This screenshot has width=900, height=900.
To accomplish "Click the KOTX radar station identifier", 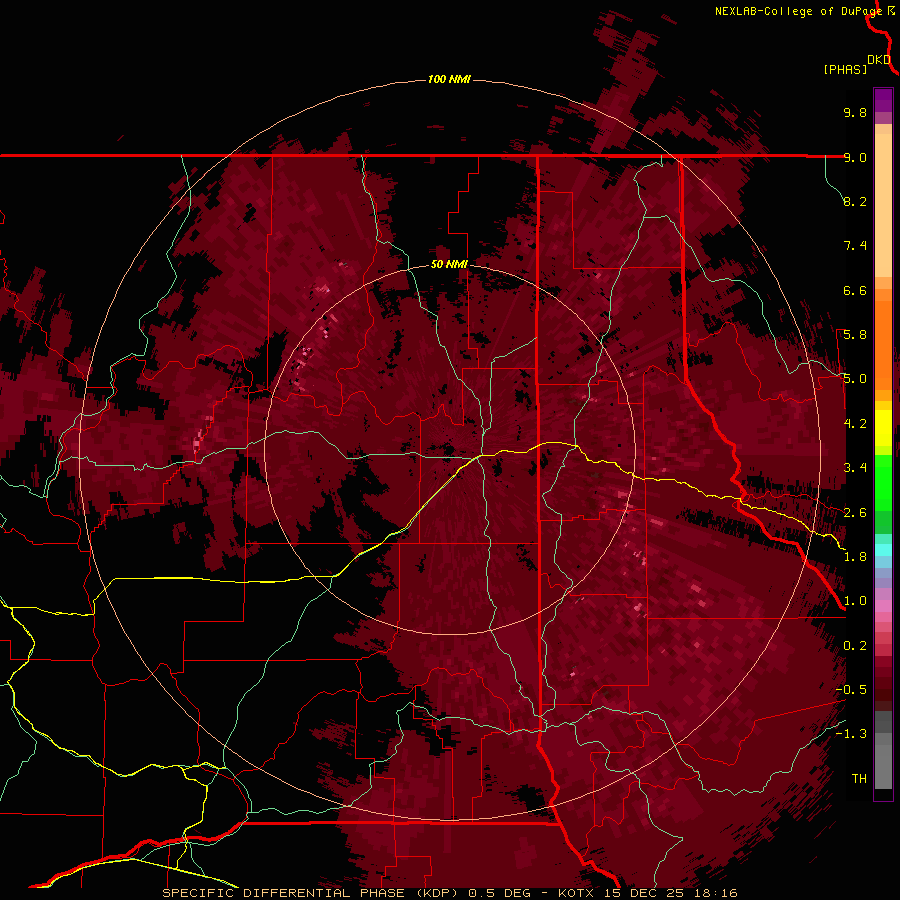I will point(577,893).
